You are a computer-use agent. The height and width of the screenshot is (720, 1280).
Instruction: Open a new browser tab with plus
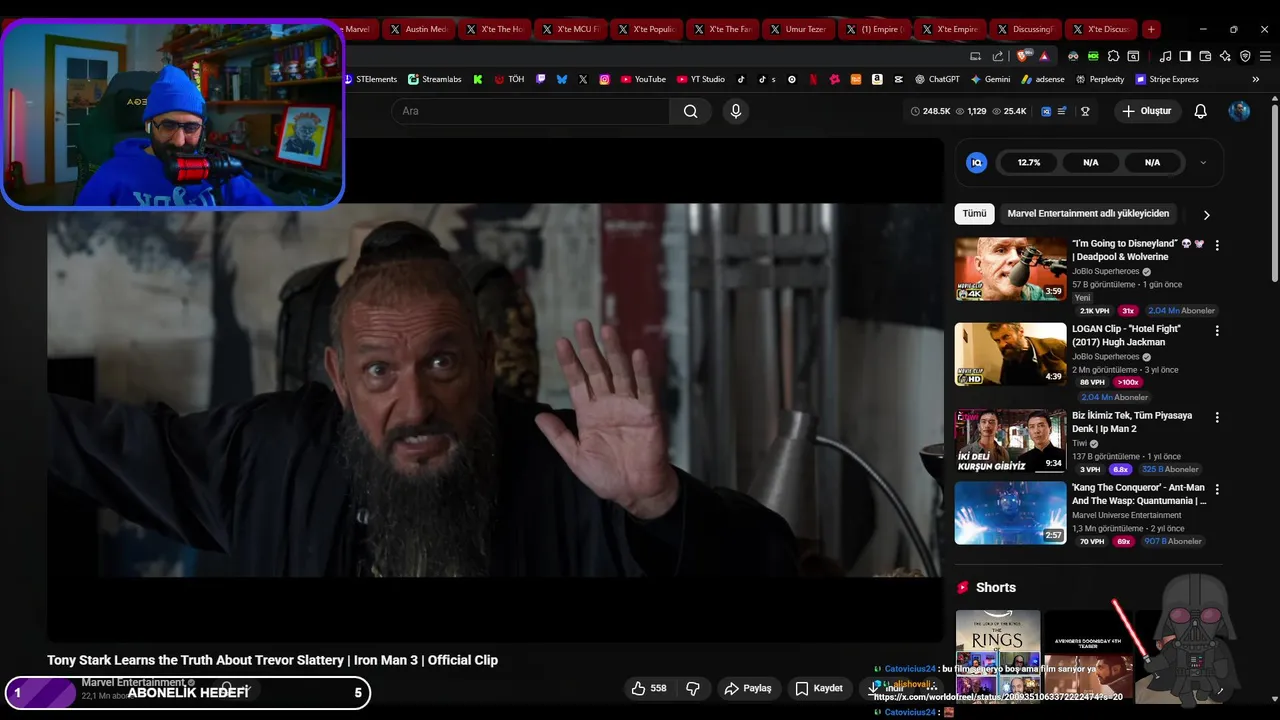pyautogui.click(x=1151, y=29)
